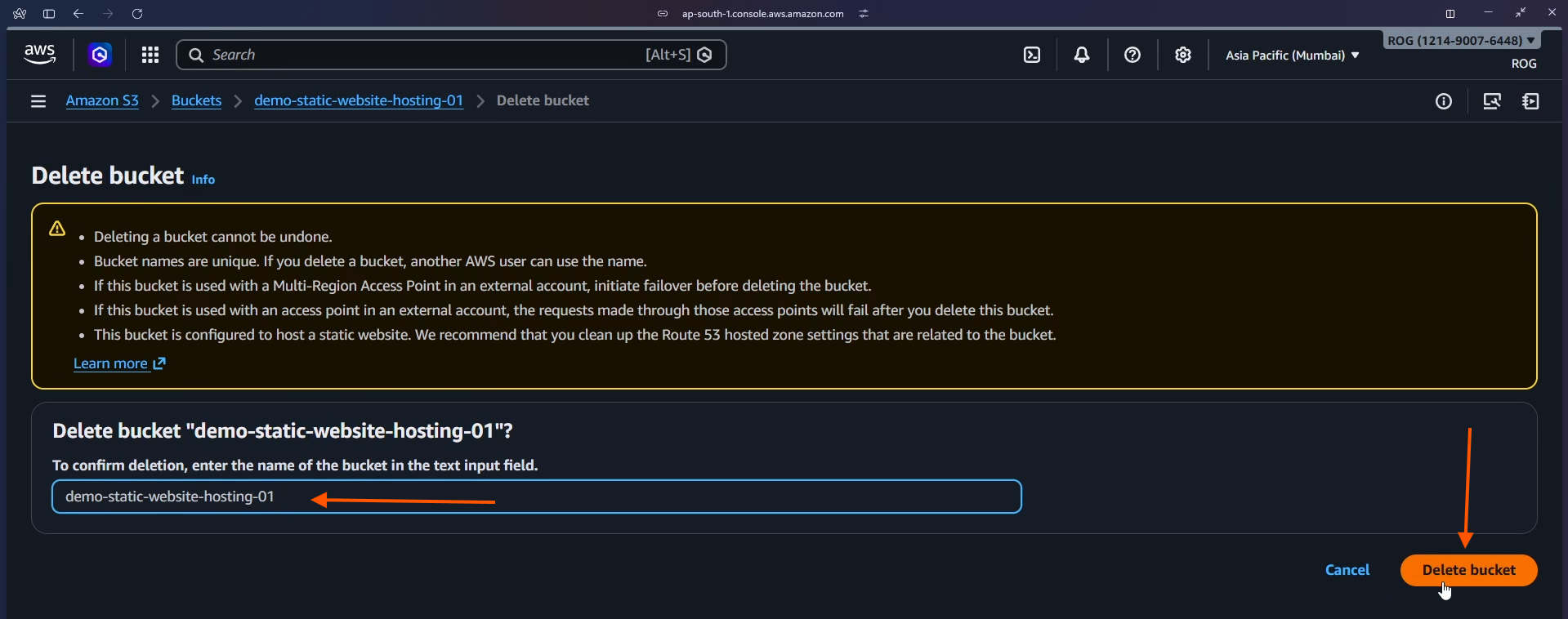This screenshot has width=1568, height=619.
Task: Launch AWS CloudShell from top bar
Action: click(1032, 55)
